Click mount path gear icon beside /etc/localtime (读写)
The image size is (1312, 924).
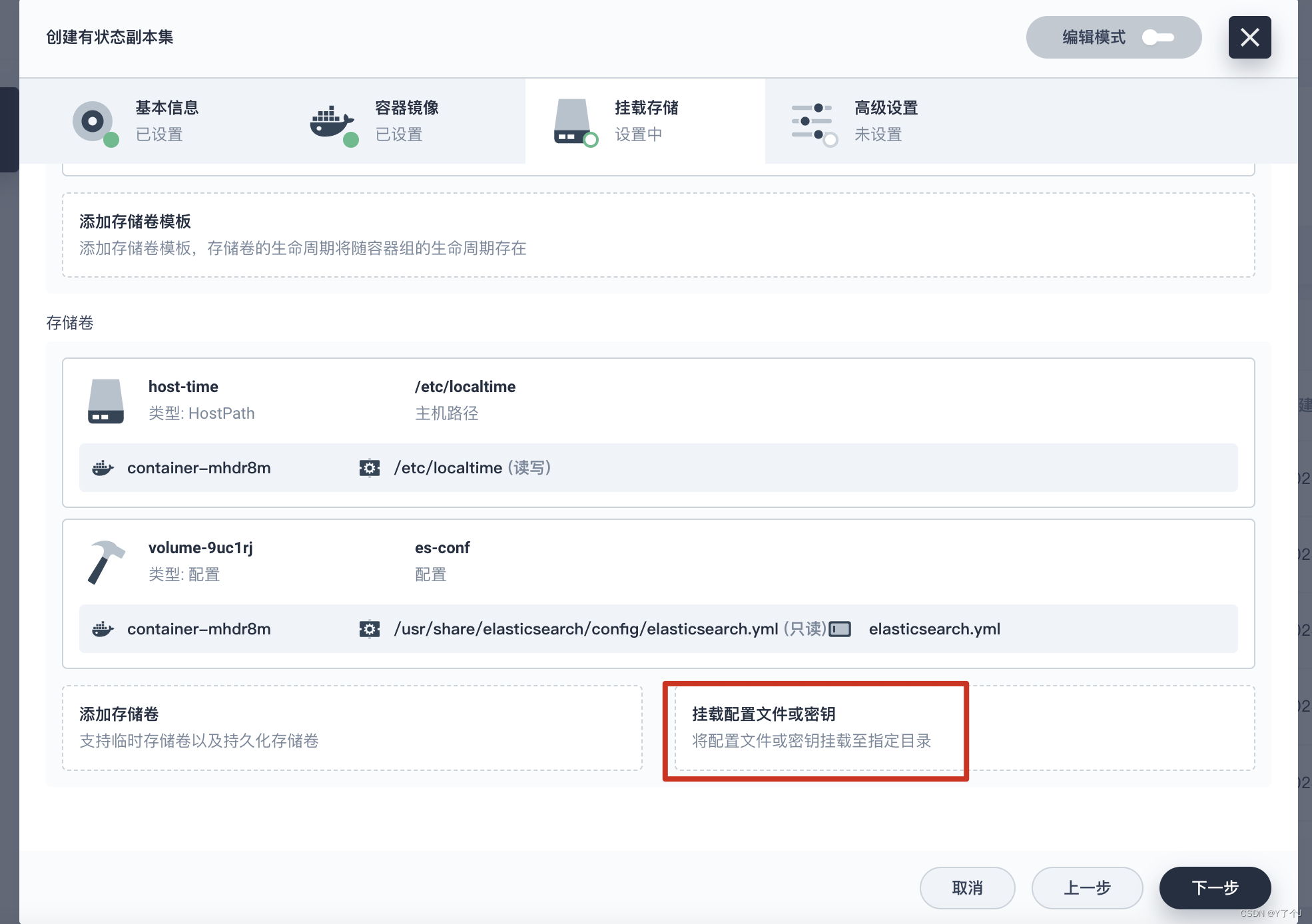pyautogui.click(x=369, y=468)
